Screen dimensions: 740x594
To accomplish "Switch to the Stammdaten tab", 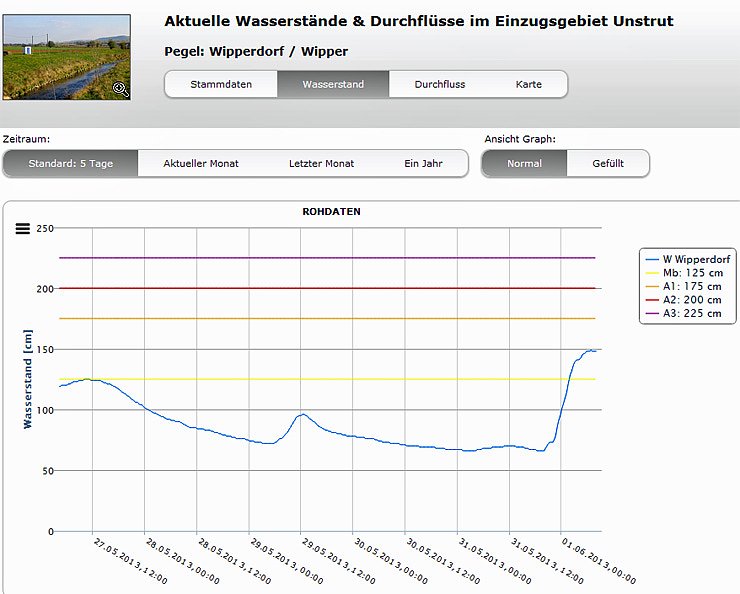I will click(x=221, y=84).
